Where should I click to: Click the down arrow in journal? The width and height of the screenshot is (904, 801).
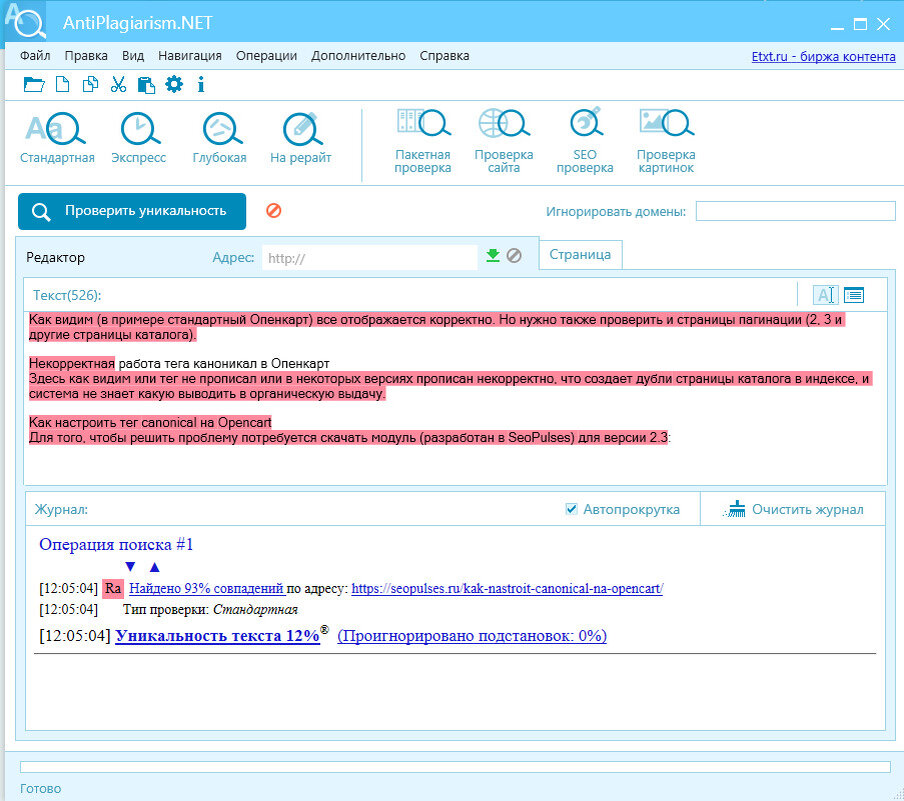click(x=130, y=566)
